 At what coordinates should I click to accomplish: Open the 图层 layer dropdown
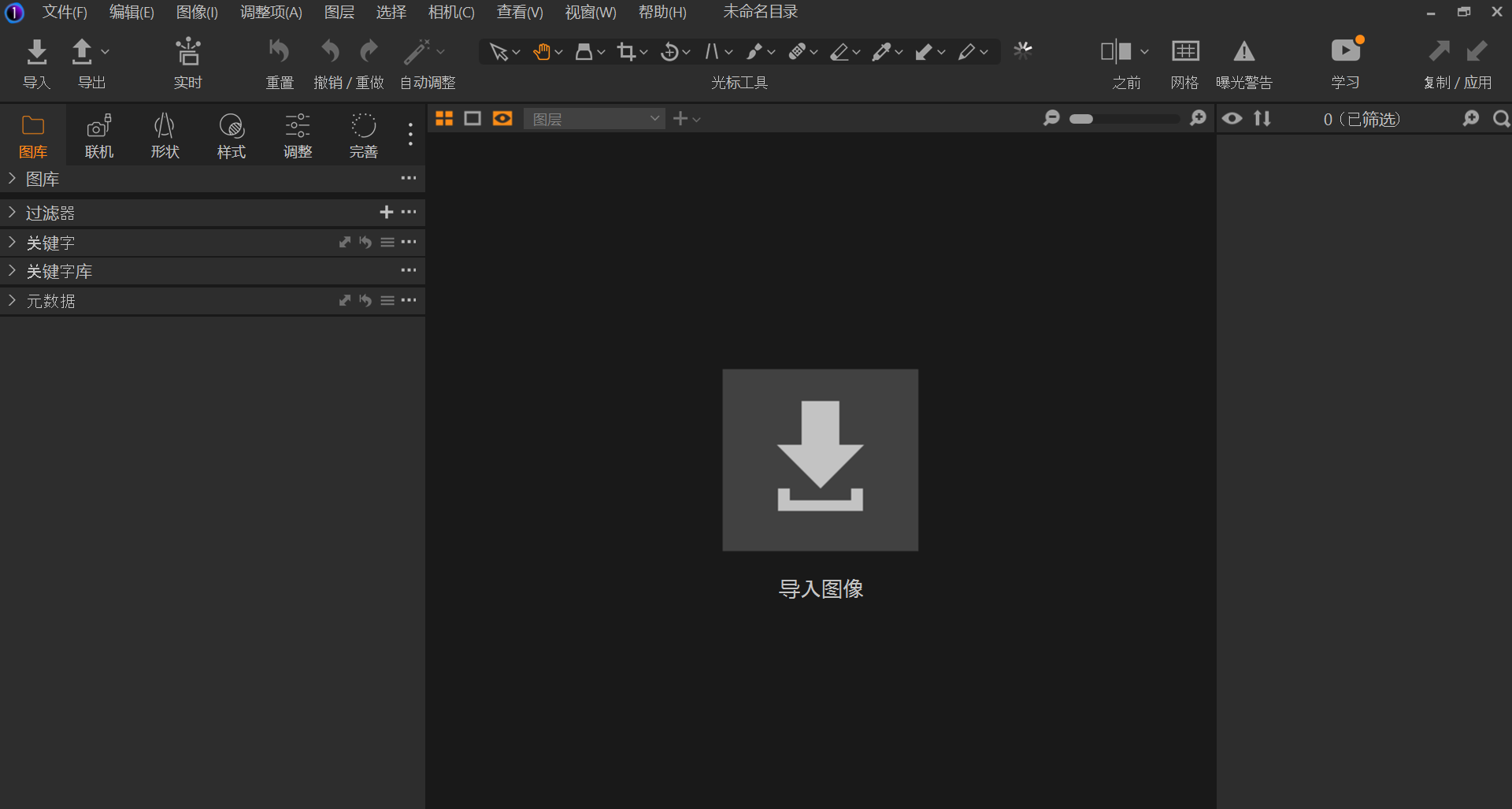[594, 119]
